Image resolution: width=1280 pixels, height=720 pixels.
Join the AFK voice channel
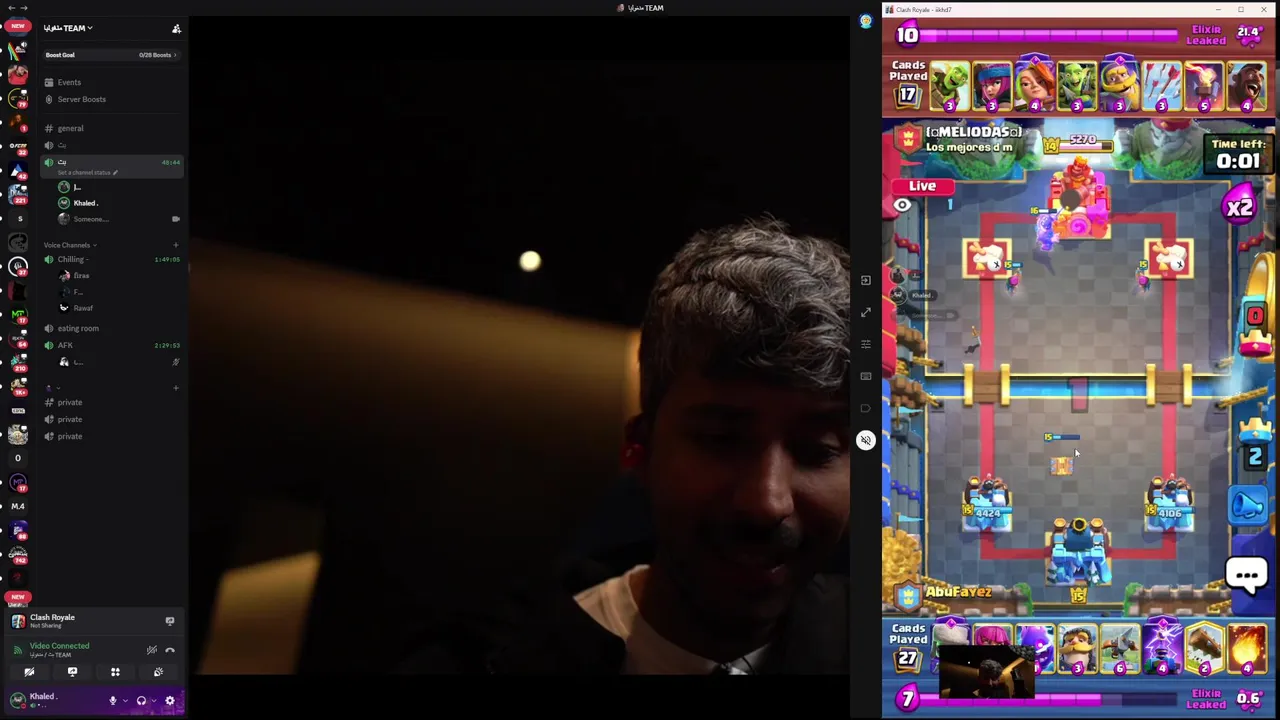pos(65,346)
